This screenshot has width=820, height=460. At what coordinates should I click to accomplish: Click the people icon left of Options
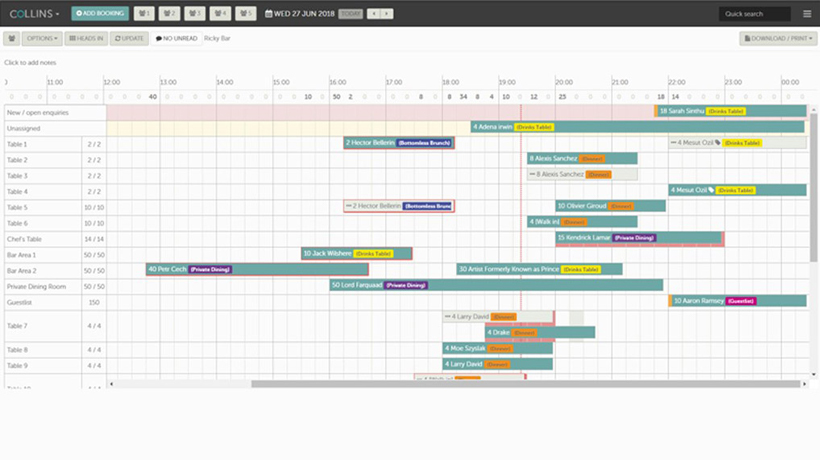[12, 38]
